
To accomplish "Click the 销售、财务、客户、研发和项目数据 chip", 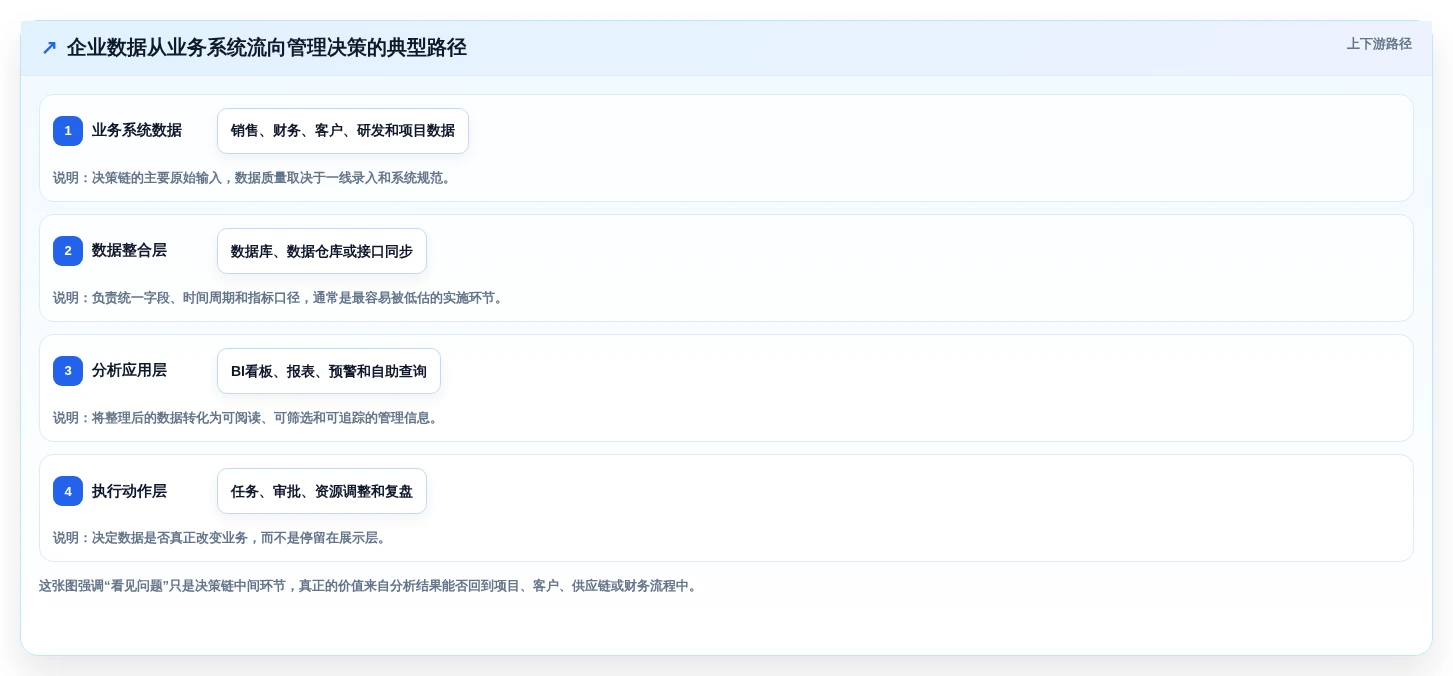I will (x=343, y=131).
